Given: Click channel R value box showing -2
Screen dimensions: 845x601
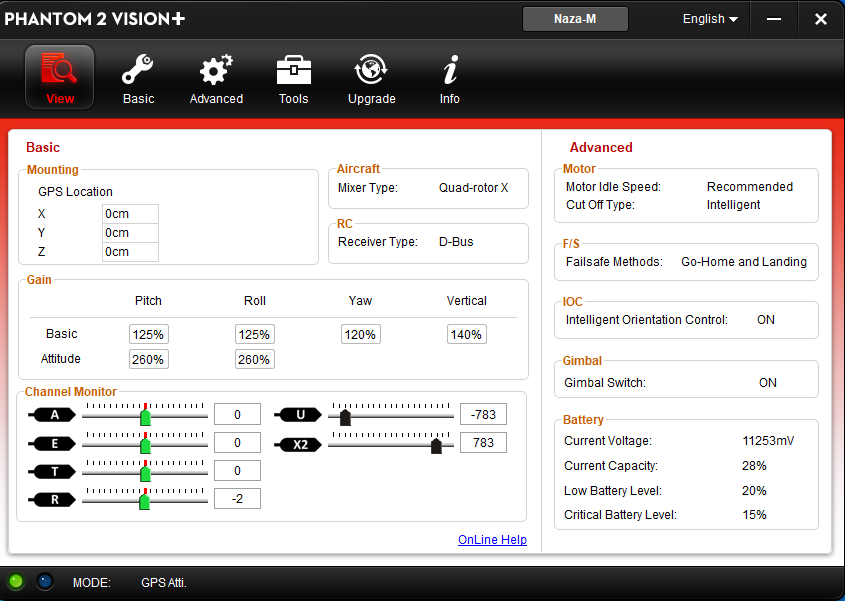Looking at the screenshot, I should click(x=237, y=499).
